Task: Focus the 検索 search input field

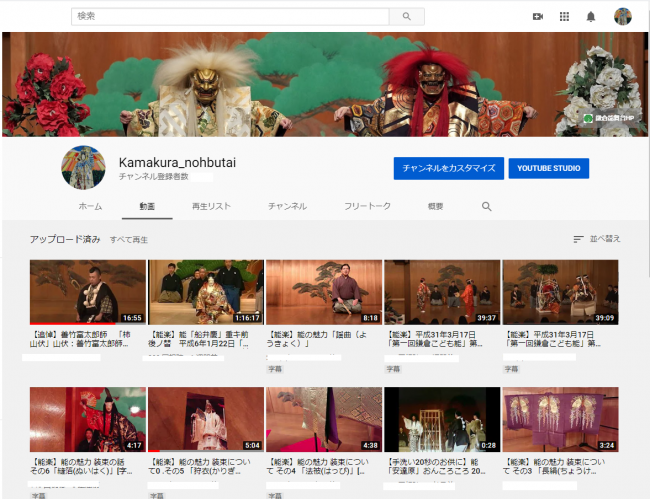Action: [x=230, y=16]
